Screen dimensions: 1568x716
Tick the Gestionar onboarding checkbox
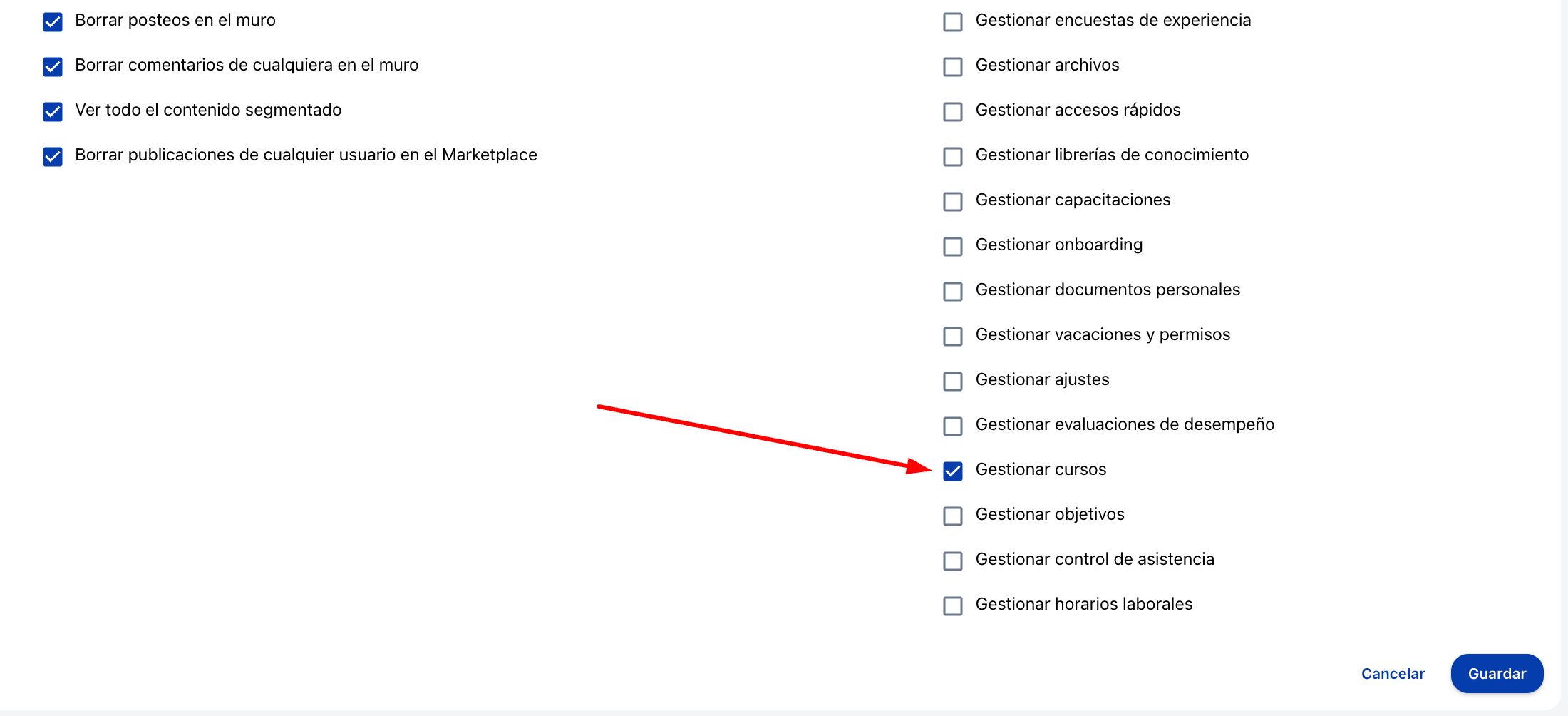(953, 247)
